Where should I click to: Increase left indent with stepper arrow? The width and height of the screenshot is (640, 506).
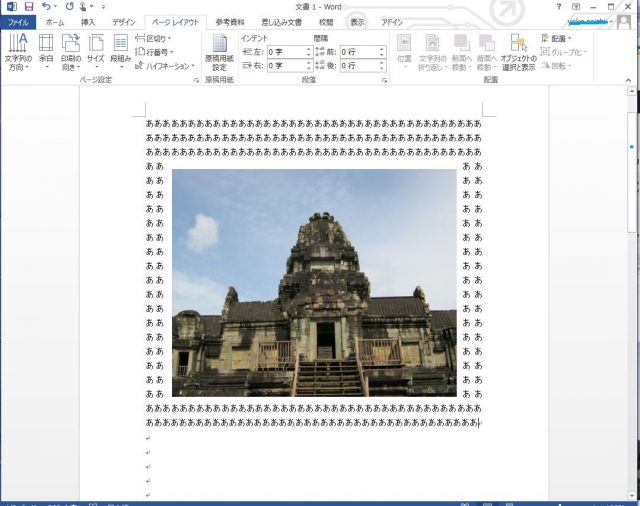click(309, 49)
